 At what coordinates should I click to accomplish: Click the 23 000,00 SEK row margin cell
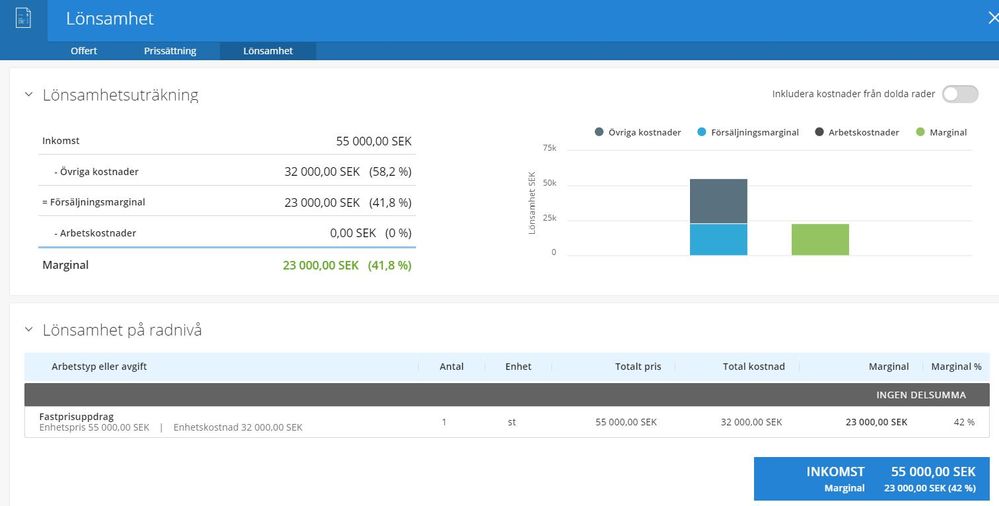(877, 422)
